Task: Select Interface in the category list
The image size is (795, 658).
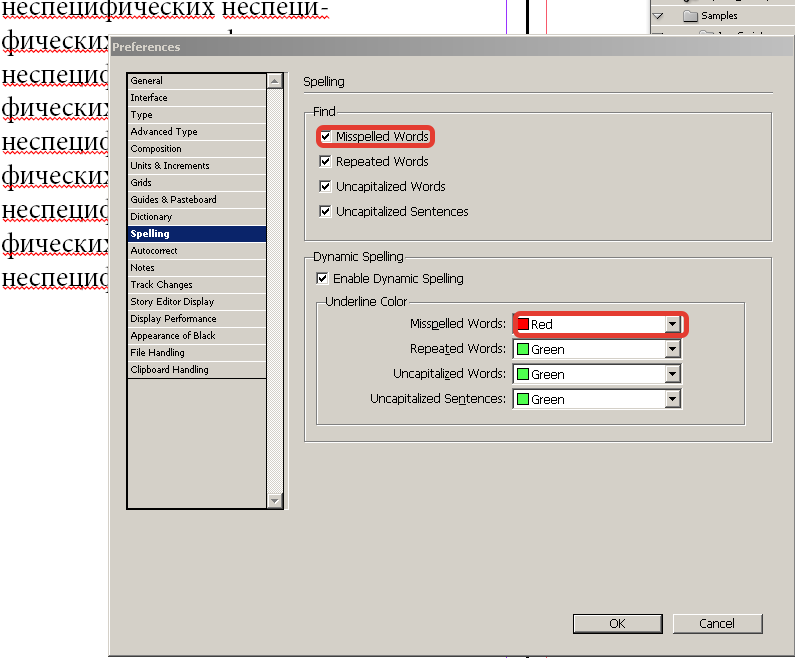Action: [197, 97]
